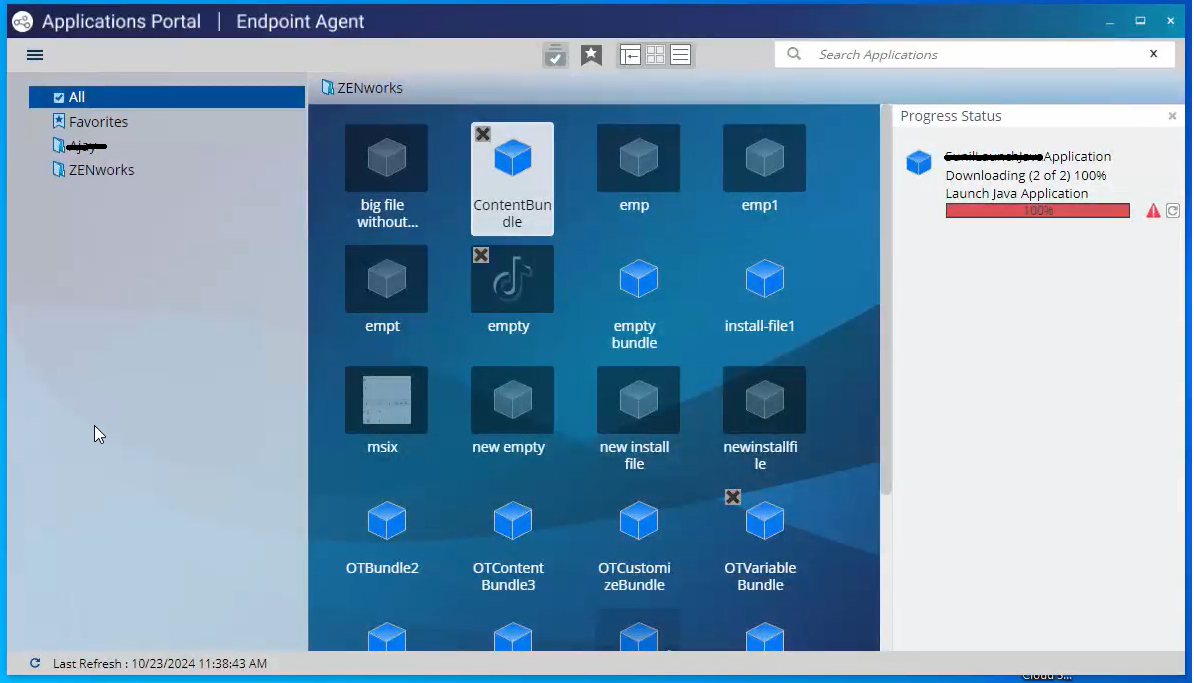The width and height of the screenshot is (1194, 683).
Task: Click the 100% progress bar
Action: coord(1037,210)
